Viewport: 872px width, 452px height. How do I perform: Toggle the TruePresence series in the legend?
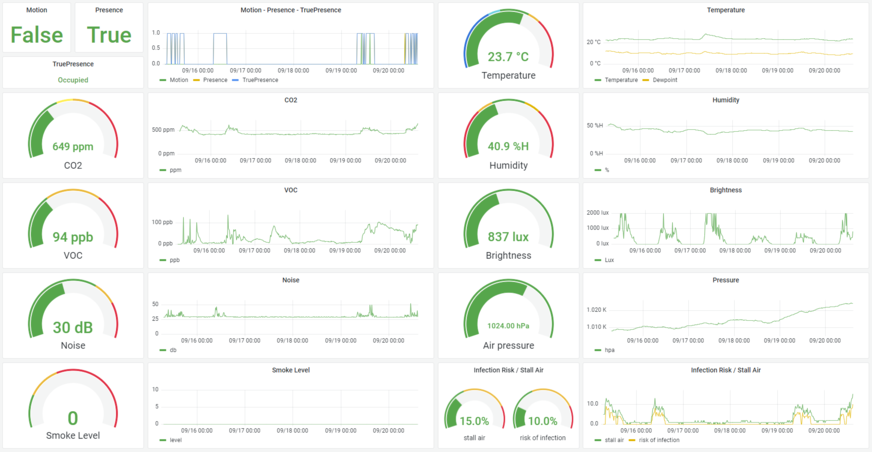pos(259,80)
